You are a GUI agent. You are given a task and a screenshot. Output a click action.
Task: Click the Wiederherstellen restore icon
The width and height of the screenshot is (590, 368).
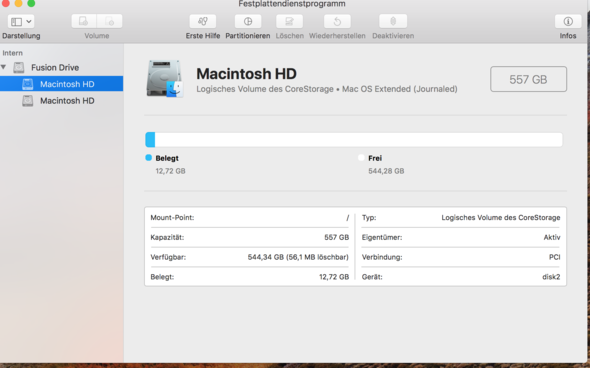(x=337, y=21)
